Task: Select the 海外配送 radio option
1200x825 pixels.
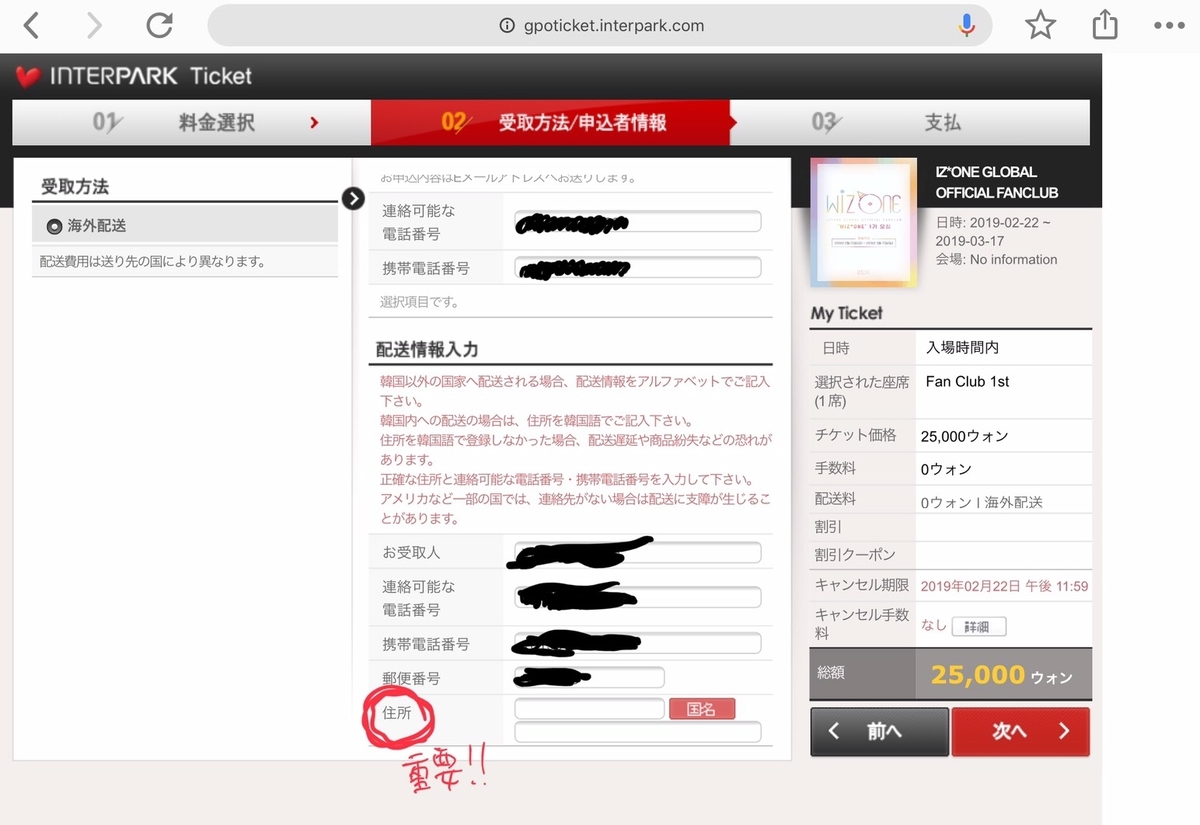Action: pos(54,227)
